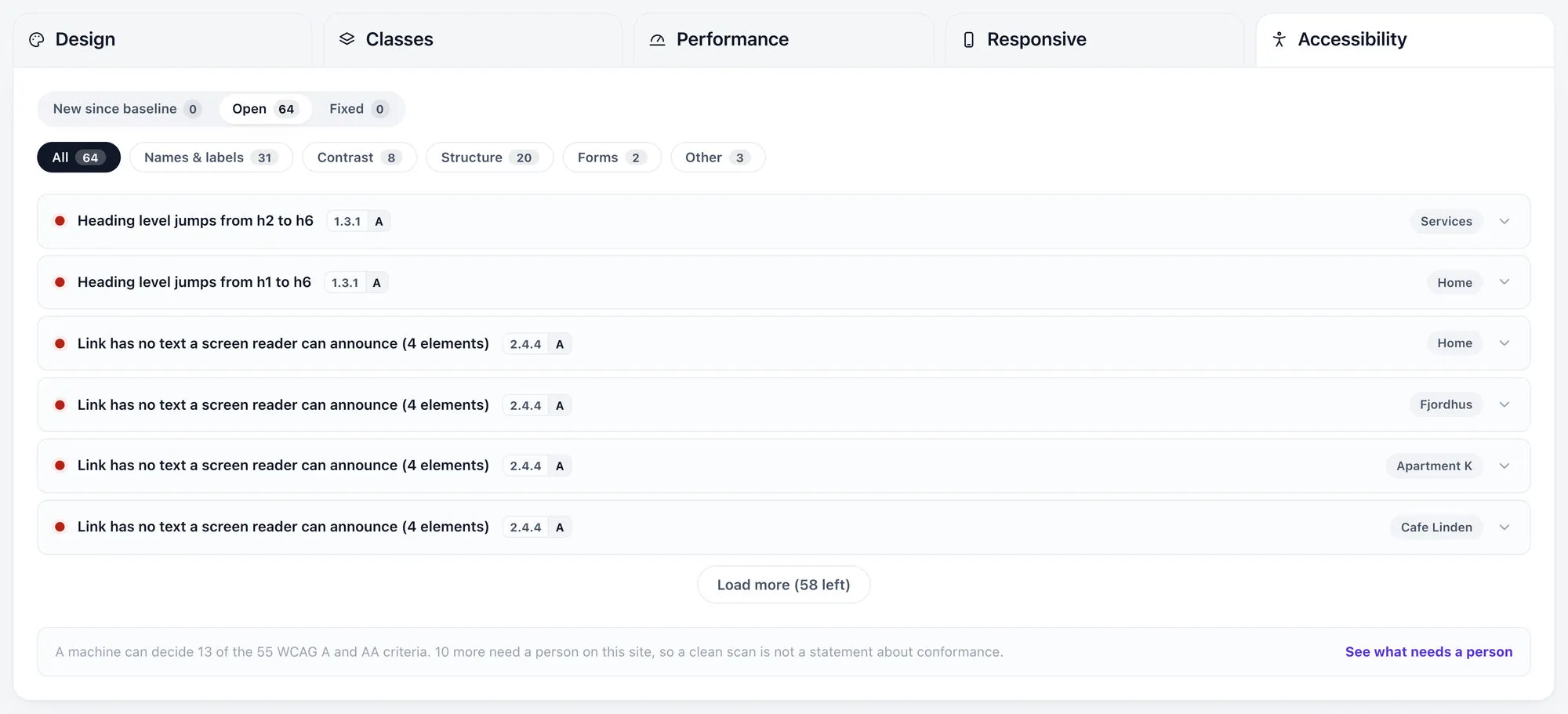Click the Performance gauge icon

pyautogui.click(x=657, y=39)
